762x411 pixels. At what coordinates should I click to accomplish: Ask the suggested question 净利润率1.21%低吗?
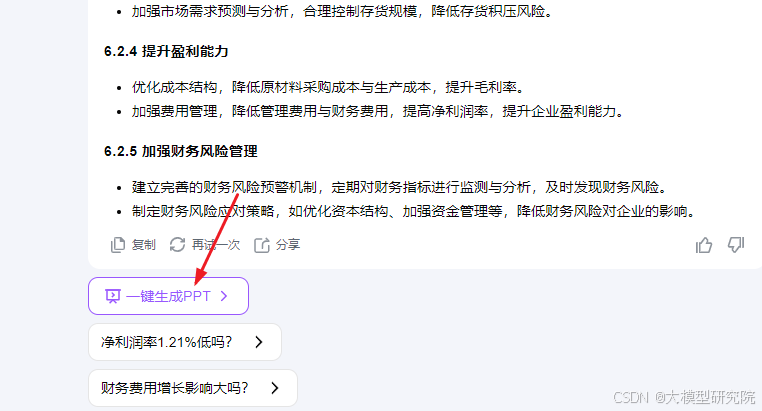185,342
